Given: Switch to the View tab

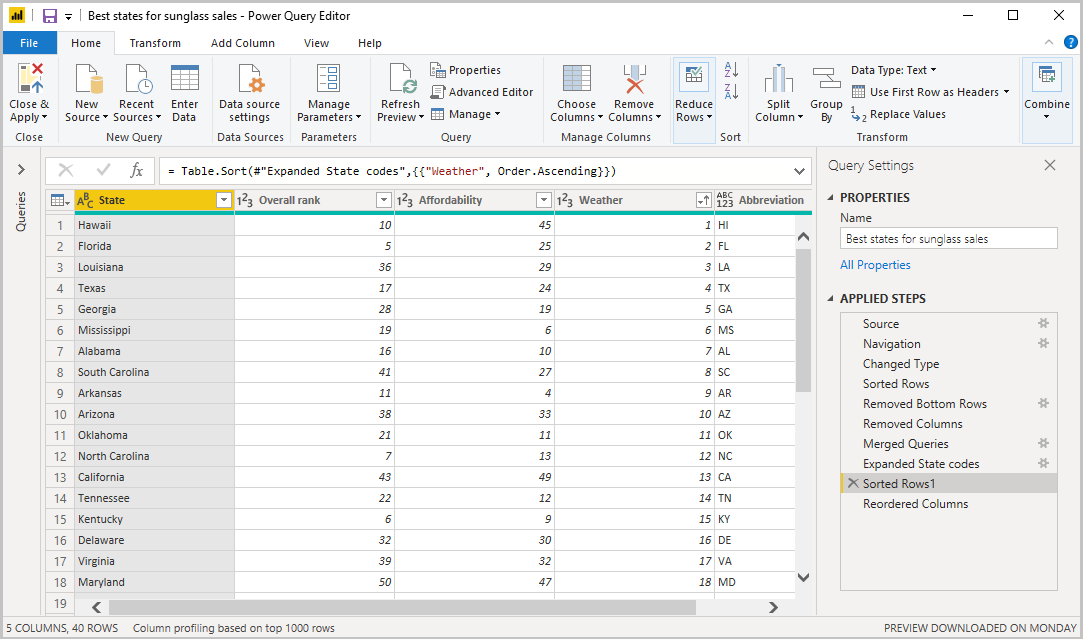Looking at the screenshot, I should point(316,43).
